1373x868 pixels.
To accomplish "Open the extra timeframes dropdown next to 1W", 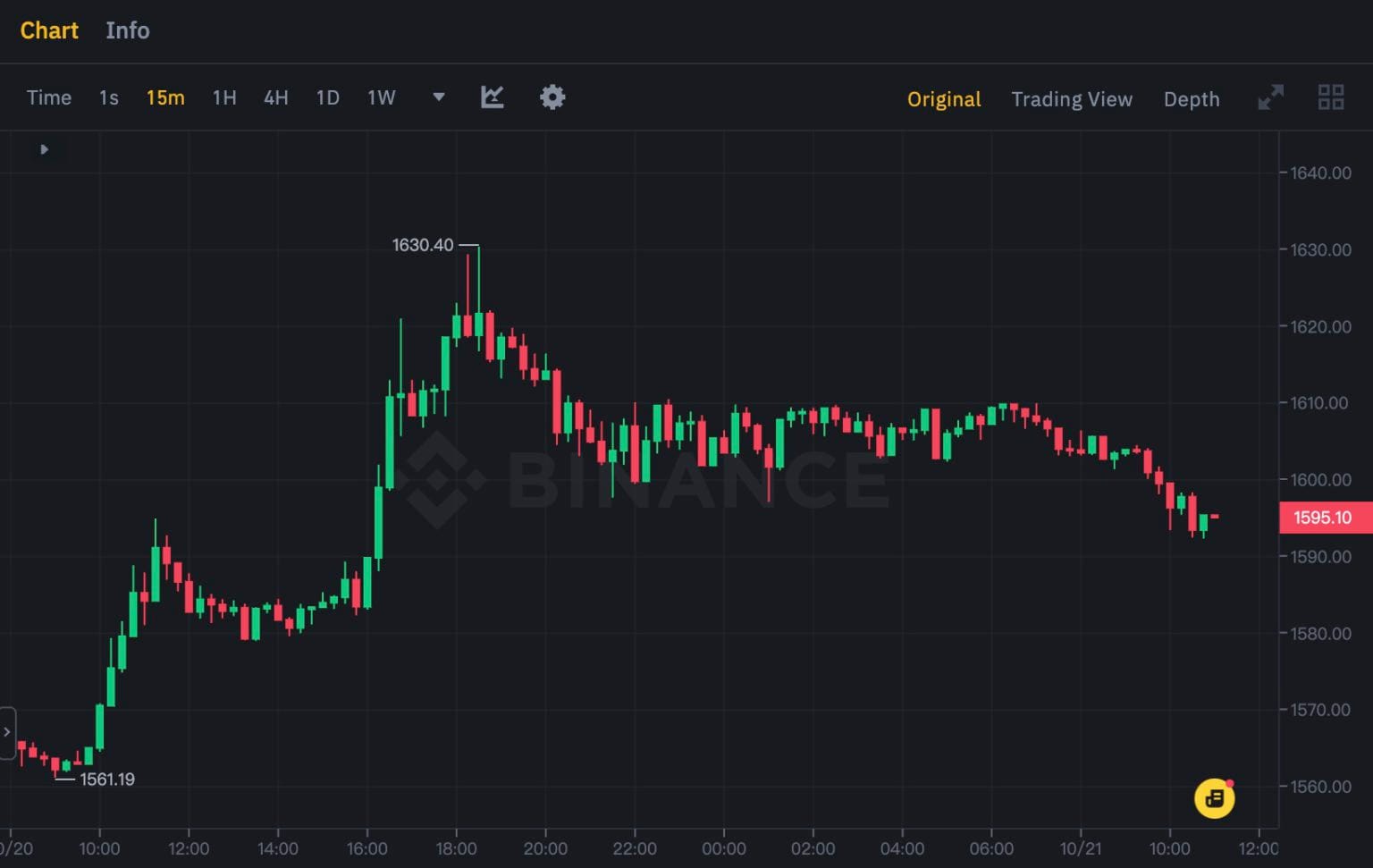I will [438, 98].
